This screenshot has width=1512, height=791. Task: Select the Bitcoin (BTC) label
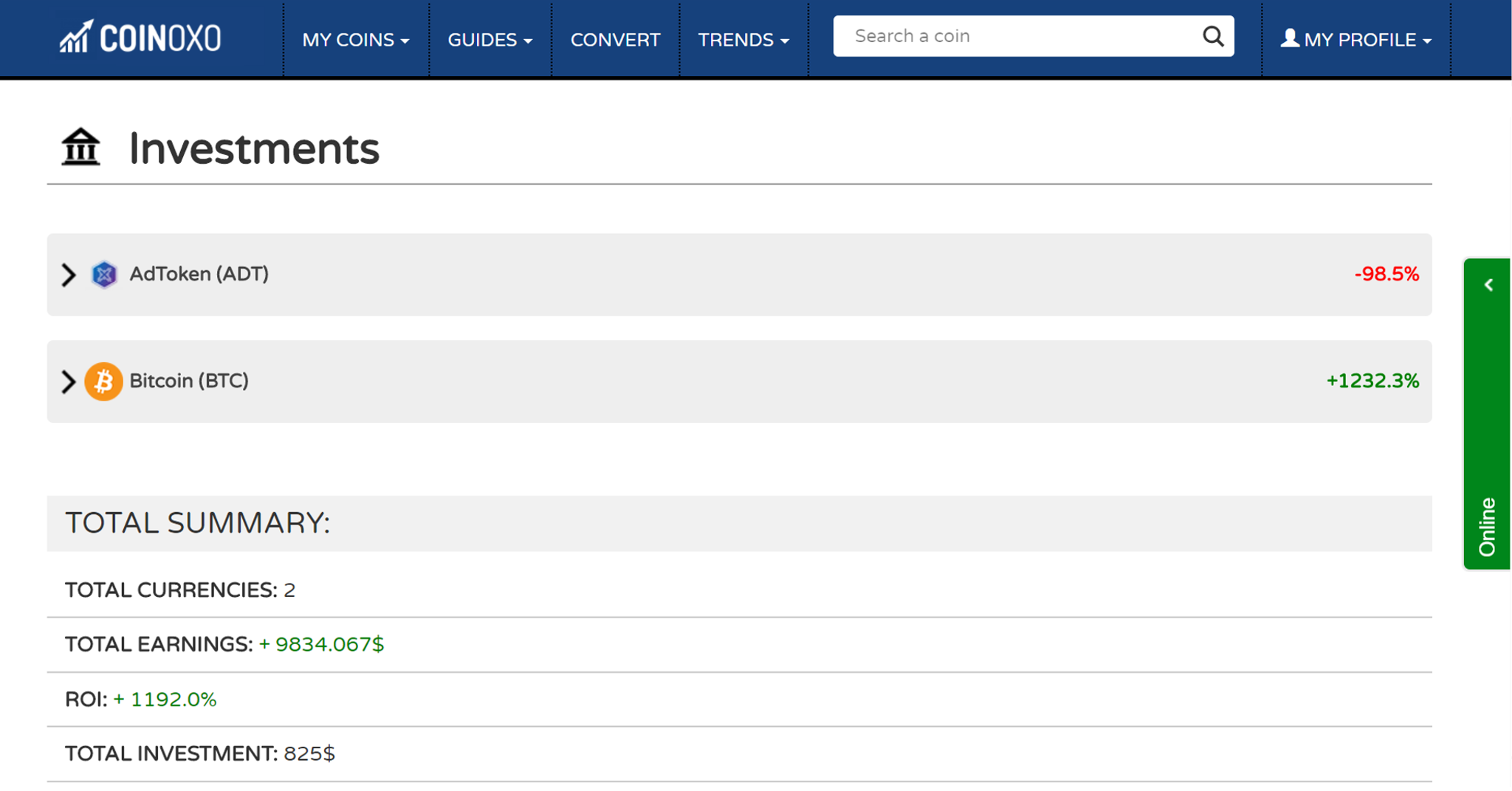[189, 381]
